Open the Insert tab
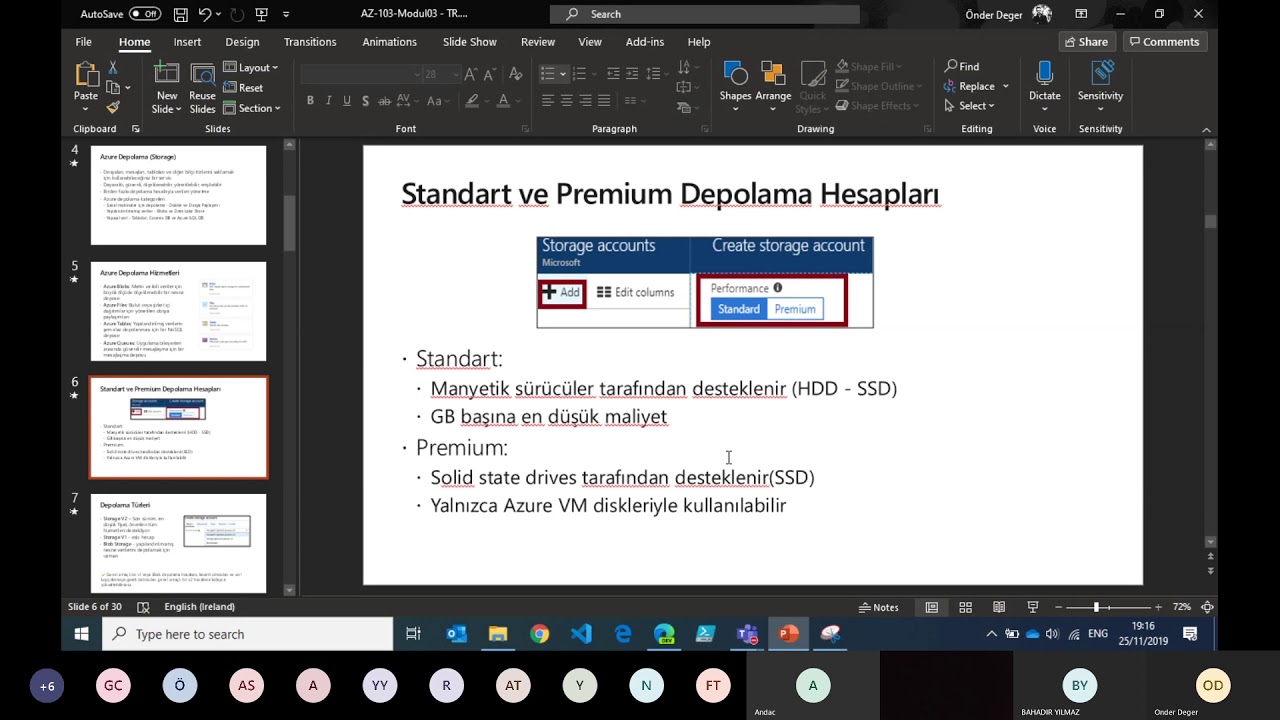This screenshot has height=720, width=1280. (187, 42)
